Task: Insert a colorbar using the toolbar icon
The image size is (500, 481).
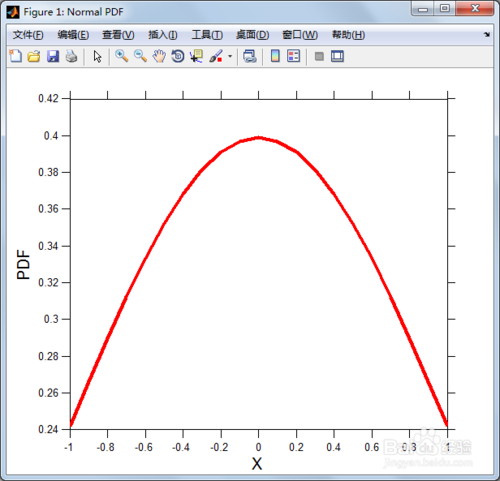Action: [275, 56]
